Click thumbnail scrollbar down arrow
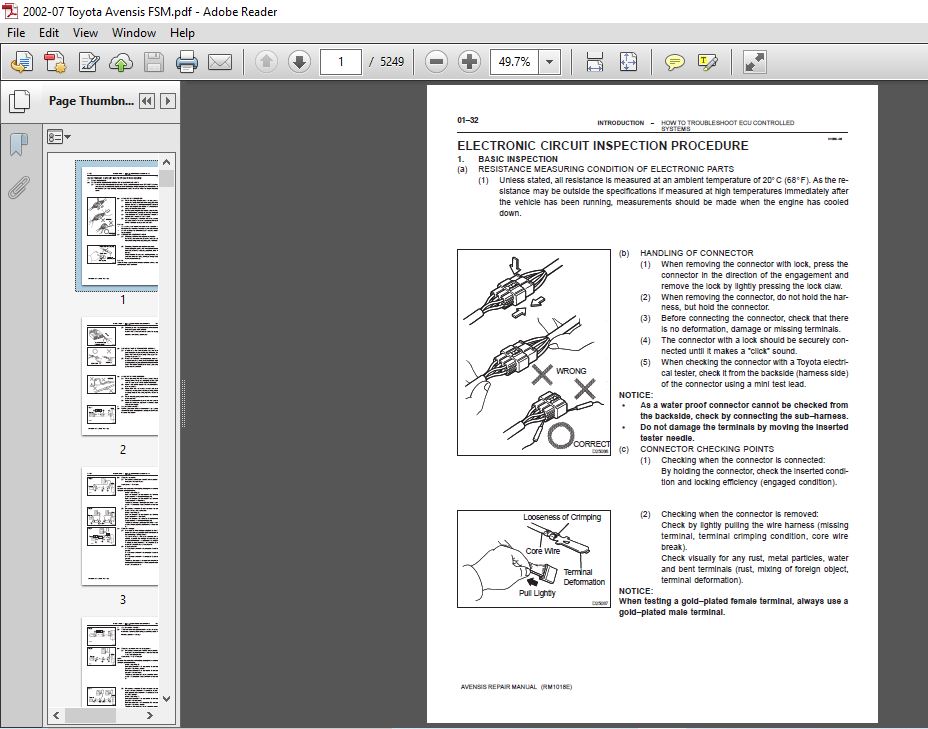Image resolution: width=928 pixels, height=729 pixels. [x=166, y=699]
